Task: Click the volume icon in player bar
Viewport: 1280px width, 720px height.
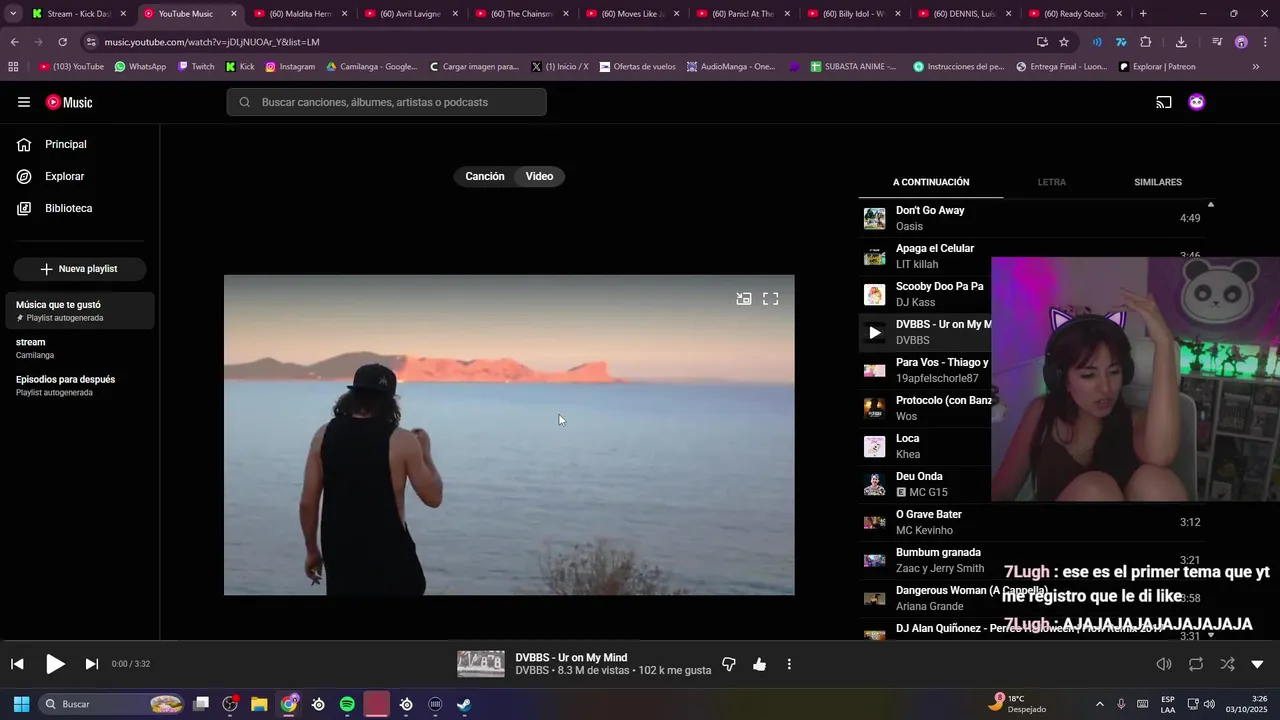Action: (x=1164, y=664)
